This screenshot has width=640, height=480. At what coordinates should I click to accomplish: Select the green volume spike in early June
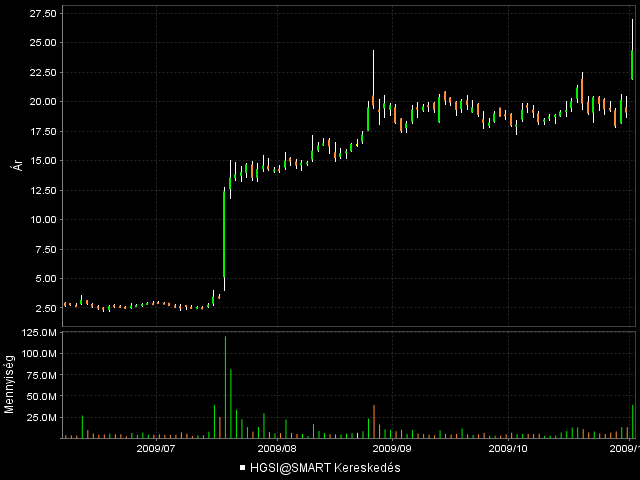pos(82,427)
